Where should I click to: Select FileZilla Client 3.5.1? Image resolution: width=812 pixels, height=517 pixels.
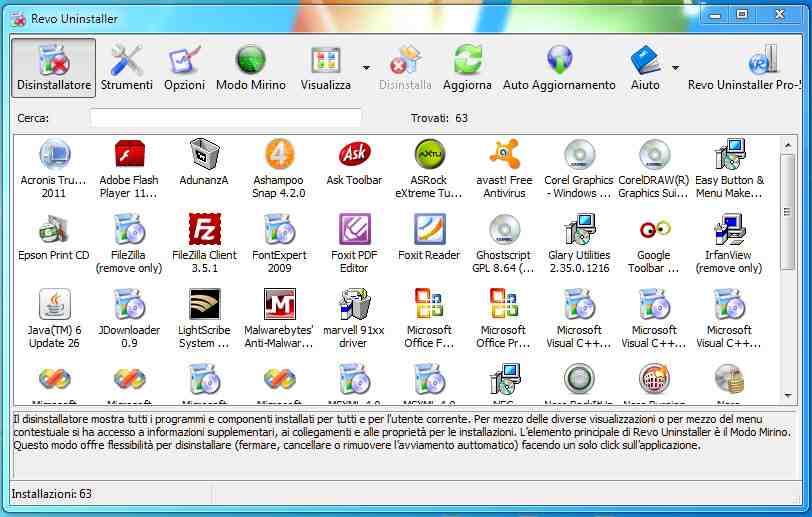[204, 244]
